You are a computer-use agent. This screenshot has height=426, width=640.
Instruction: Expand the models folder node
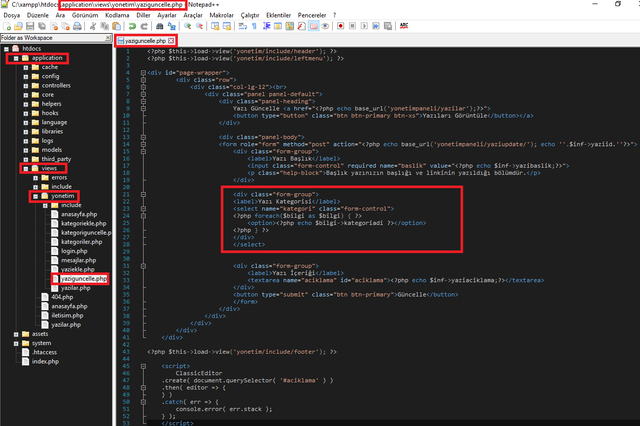(26, 150)
